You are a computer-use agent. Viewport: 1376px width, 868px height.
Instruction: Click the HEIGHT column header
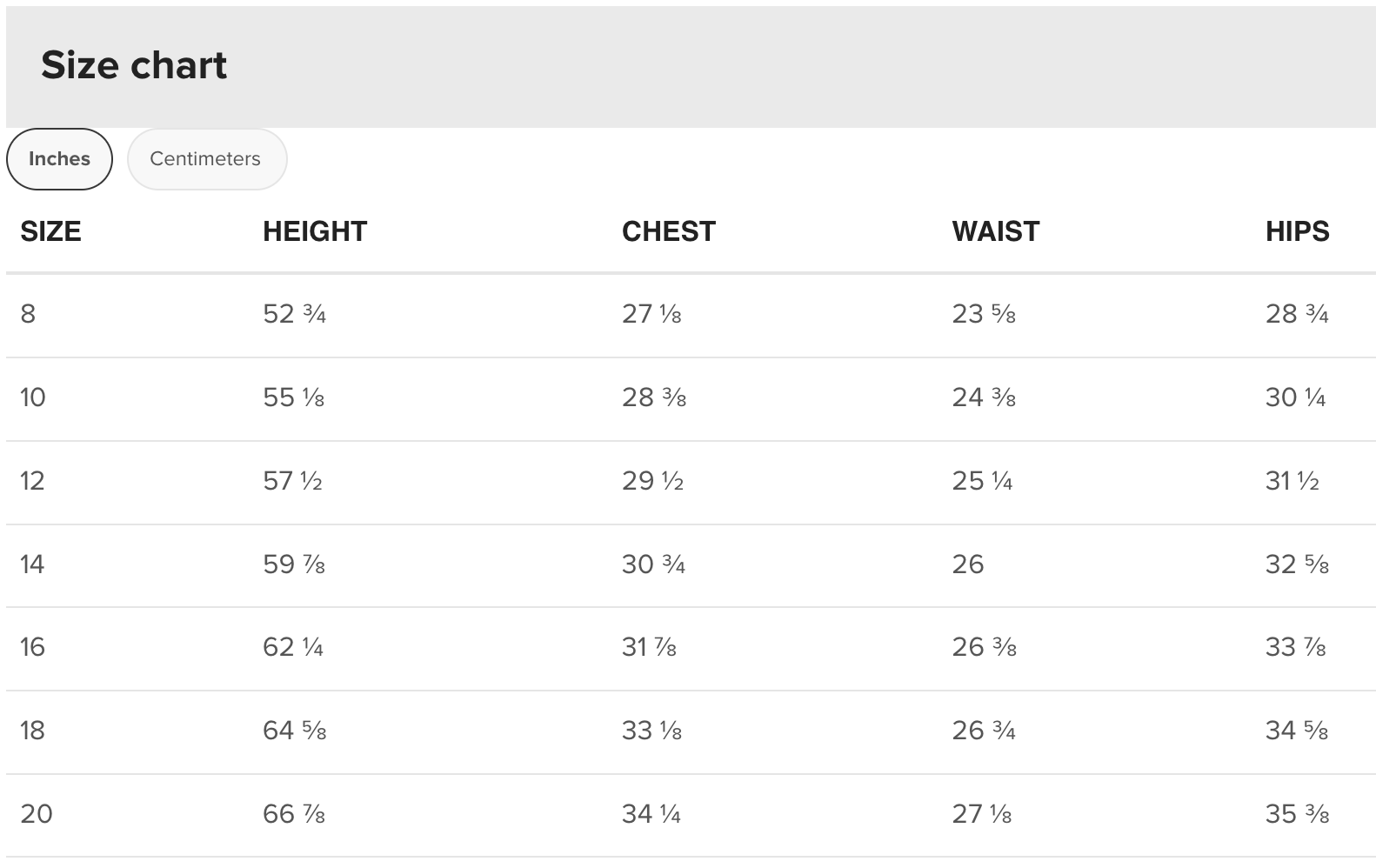[315, 231]
